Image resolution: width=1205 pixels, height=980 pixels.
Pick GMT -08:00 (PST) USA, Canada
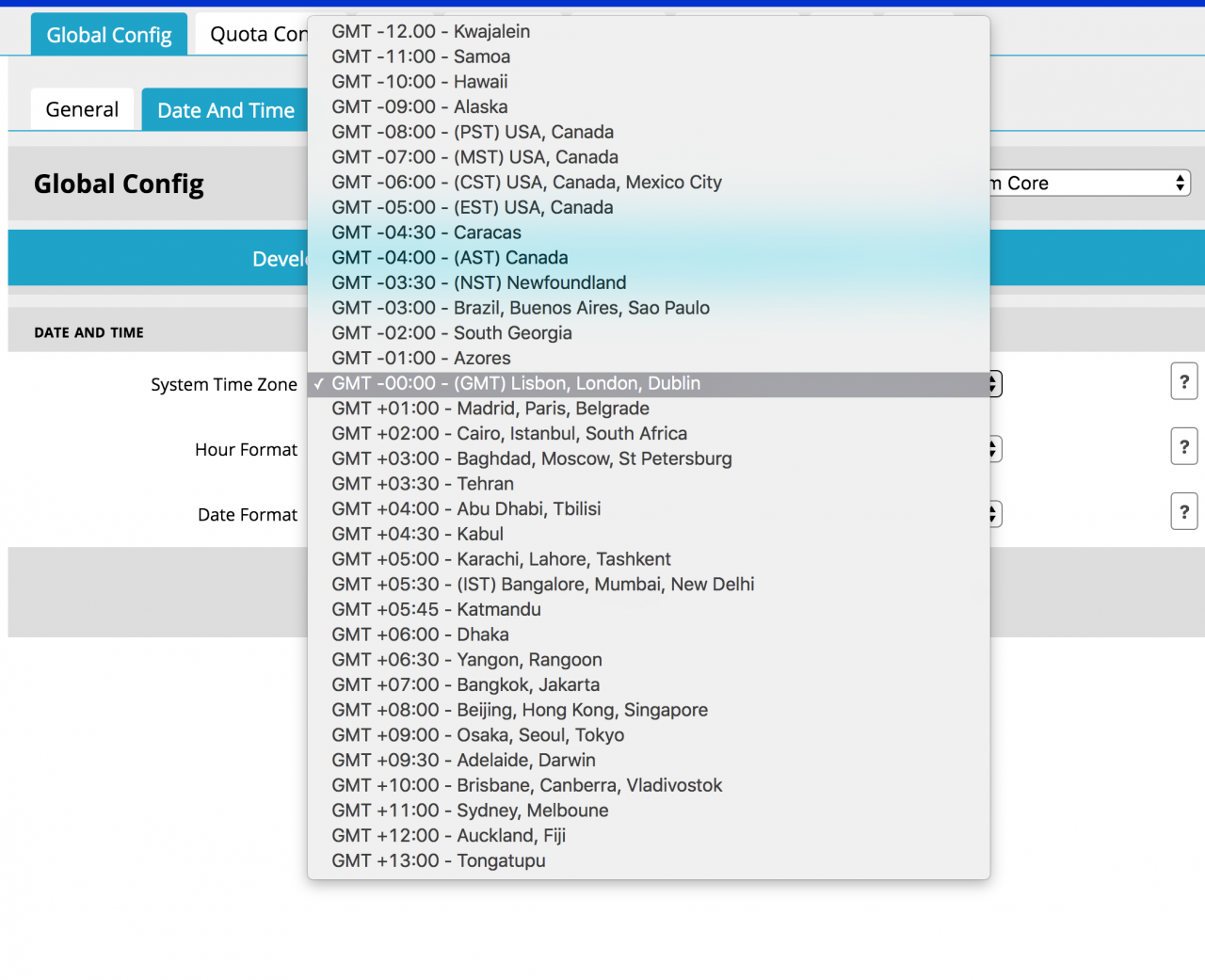(x=472, y=133)
